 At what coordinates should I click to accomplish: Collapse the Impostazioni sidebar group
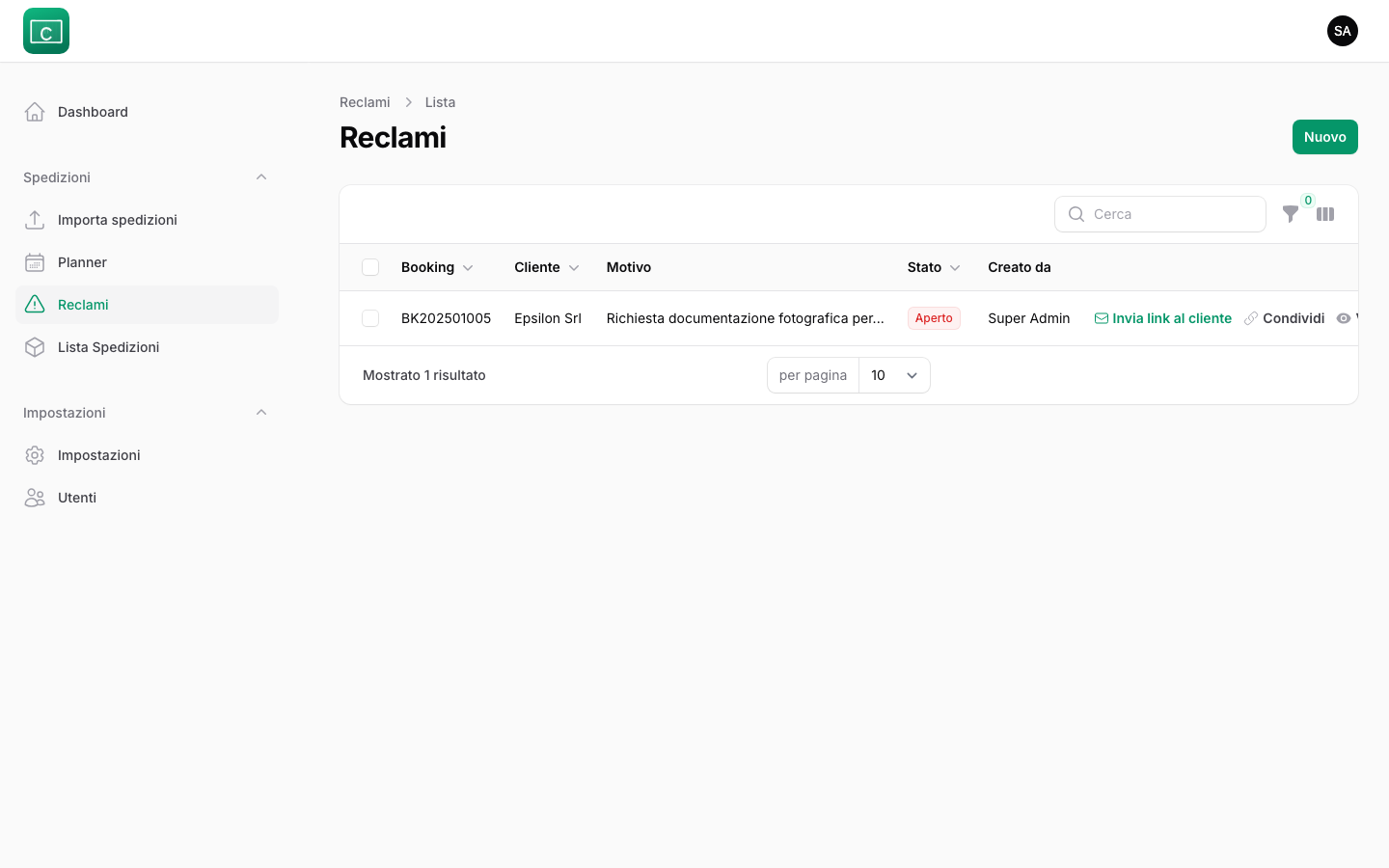261,413
